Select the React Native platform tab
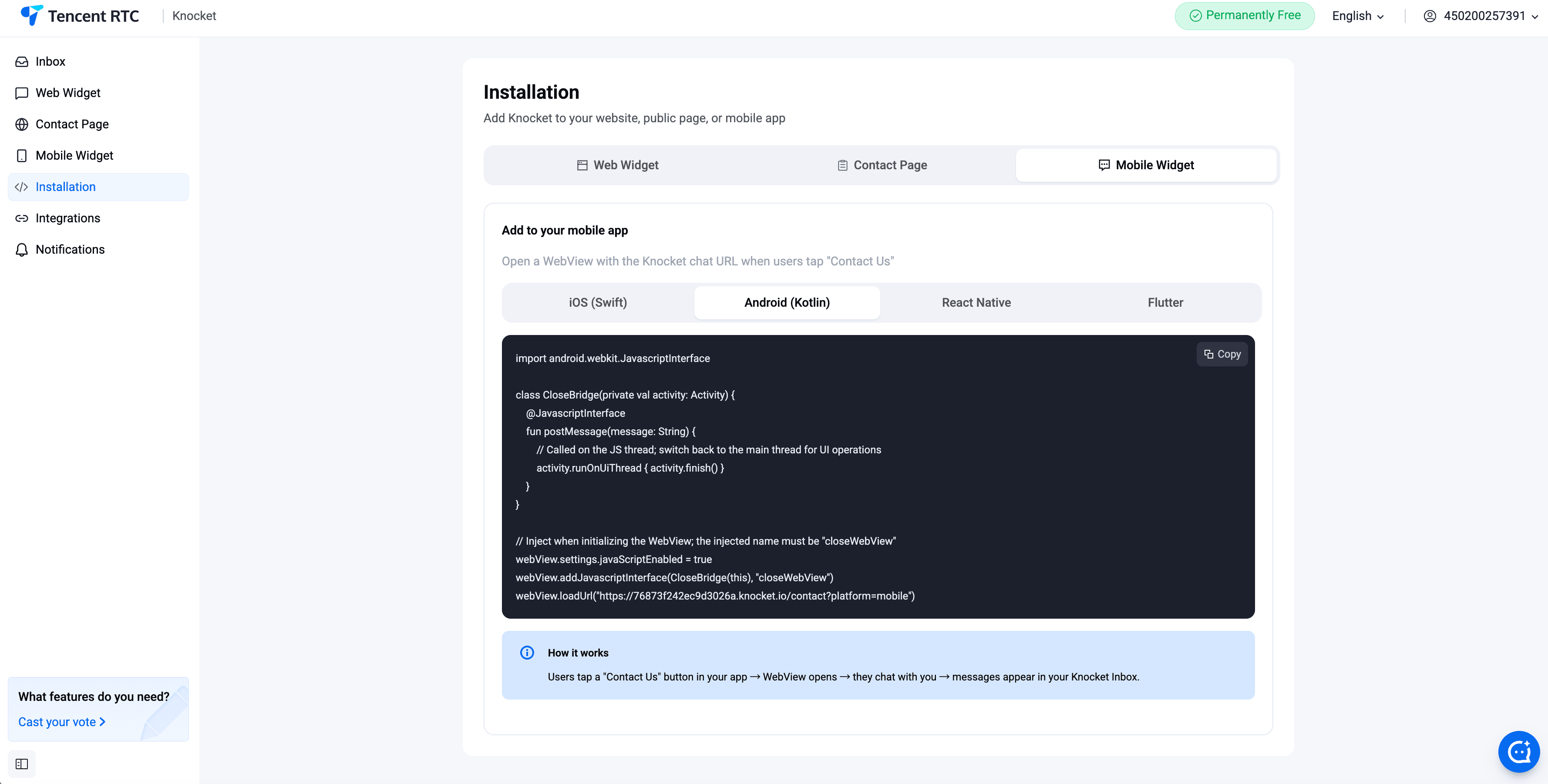Viewport: 1548px width, 784px height. 976,303
